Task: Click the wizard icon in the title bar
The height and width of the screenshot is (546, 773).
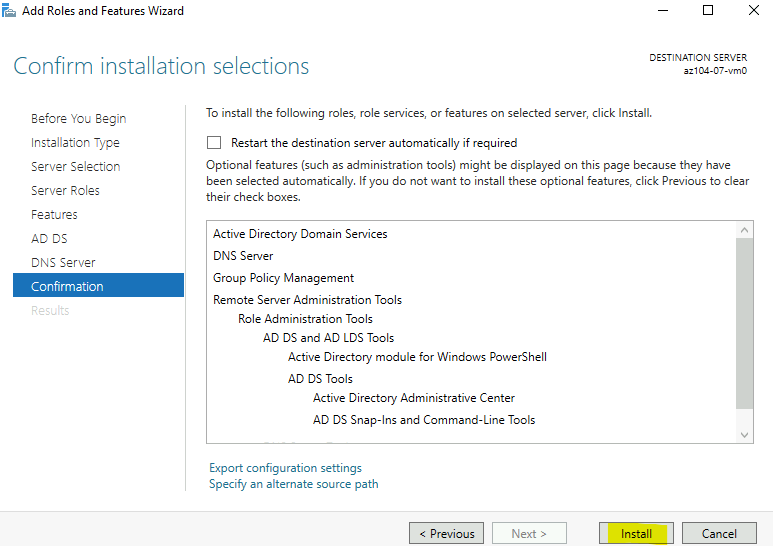Action: pos(8,10)
